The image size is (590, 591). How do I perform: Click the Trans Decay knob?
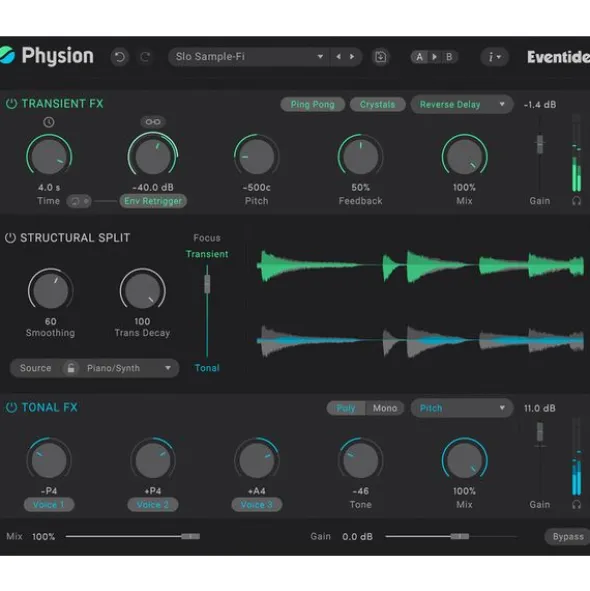tap(143, 291)
